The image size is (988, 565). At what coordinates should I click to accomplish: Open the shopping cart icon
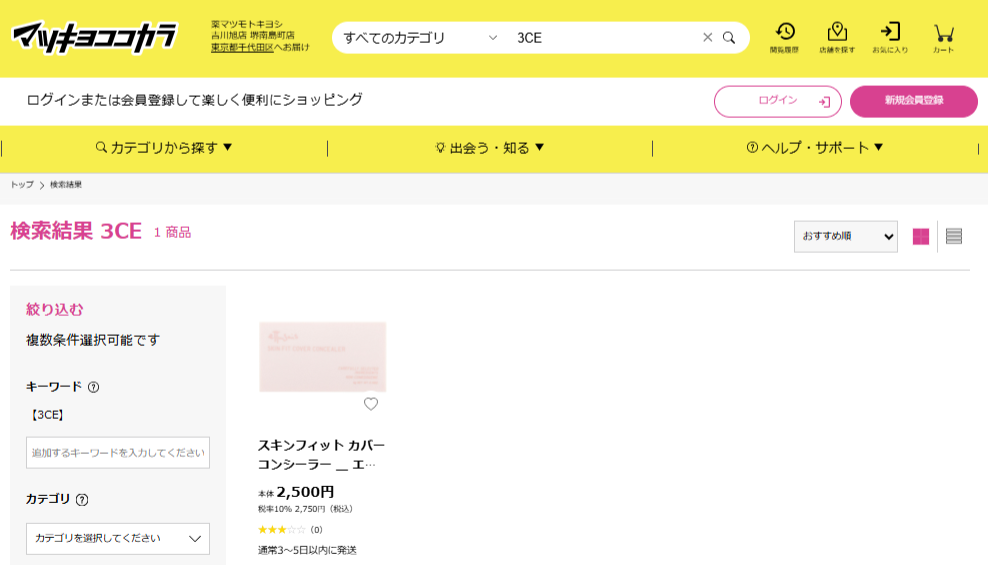pyautogui.click(x=943, y=38)
